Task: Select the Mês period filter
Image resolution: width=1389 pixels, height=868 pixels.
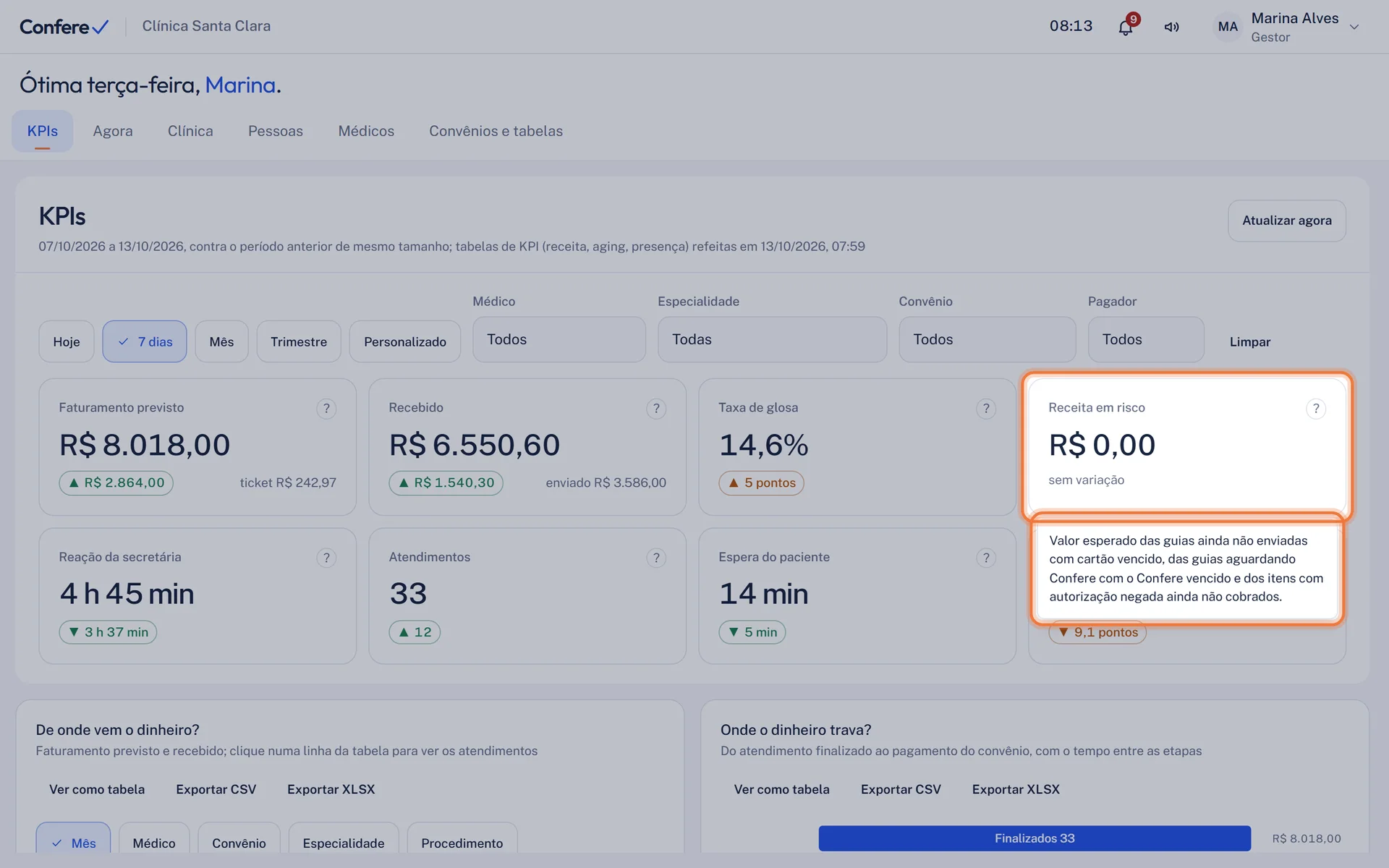Action: pos(221,341)
